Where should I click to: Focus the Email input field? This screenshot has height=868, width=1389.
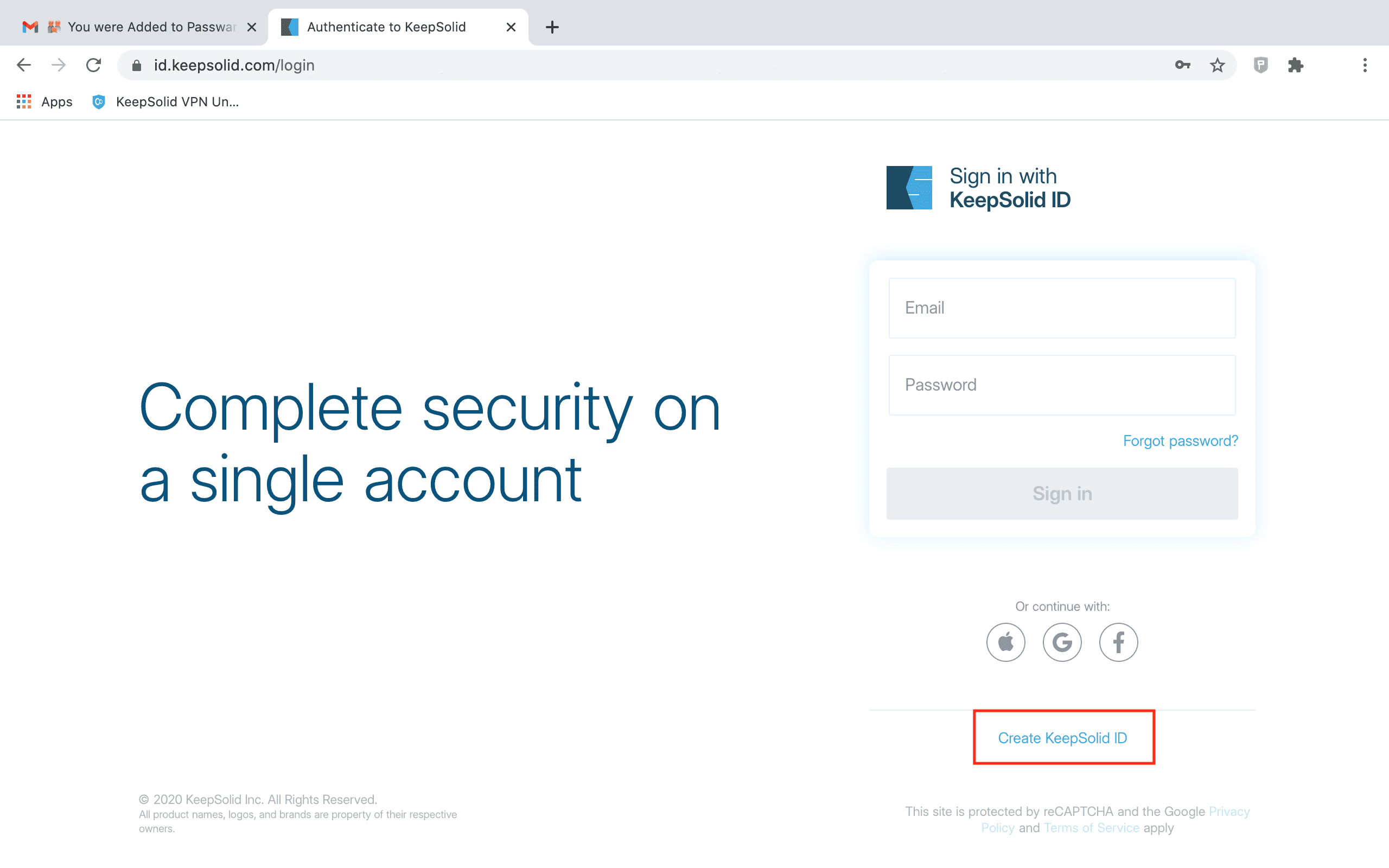click(x=1062, y=308)
